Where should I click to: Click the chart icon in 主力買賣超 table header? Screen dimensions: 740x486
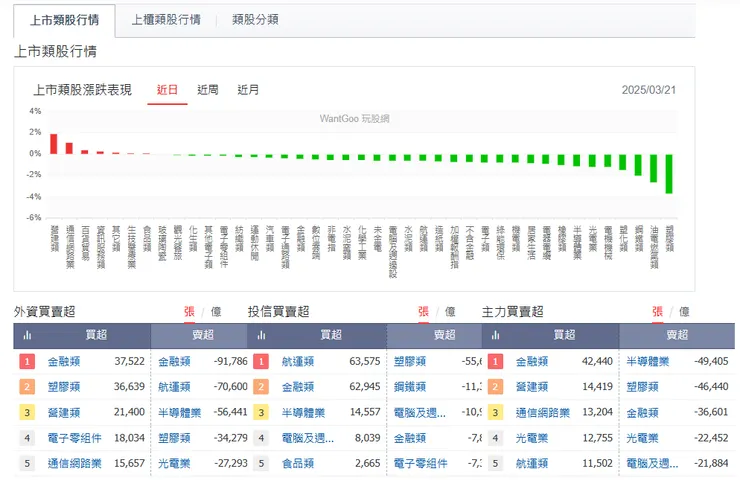496,335
